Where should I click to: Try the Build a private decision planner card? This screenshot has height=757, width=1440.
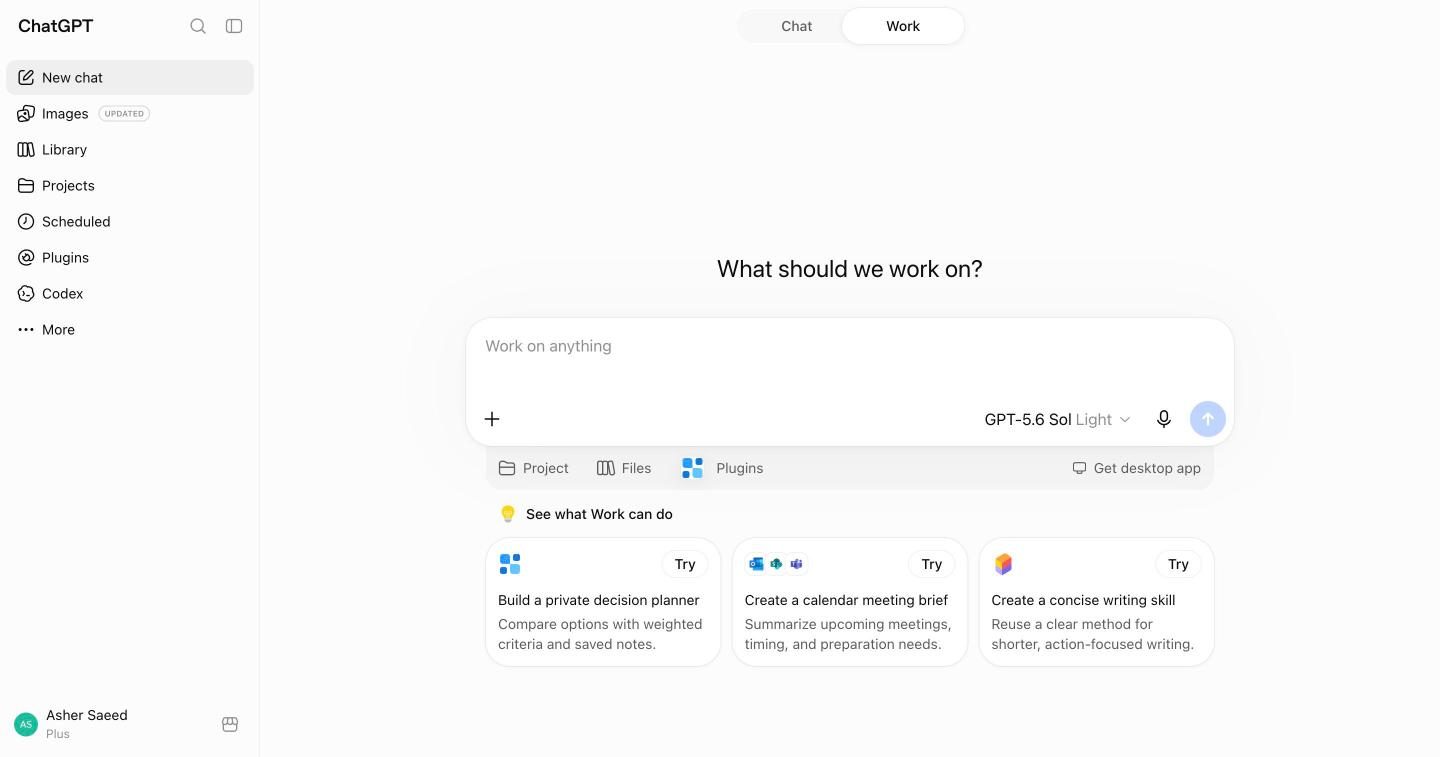click(685, 564)
